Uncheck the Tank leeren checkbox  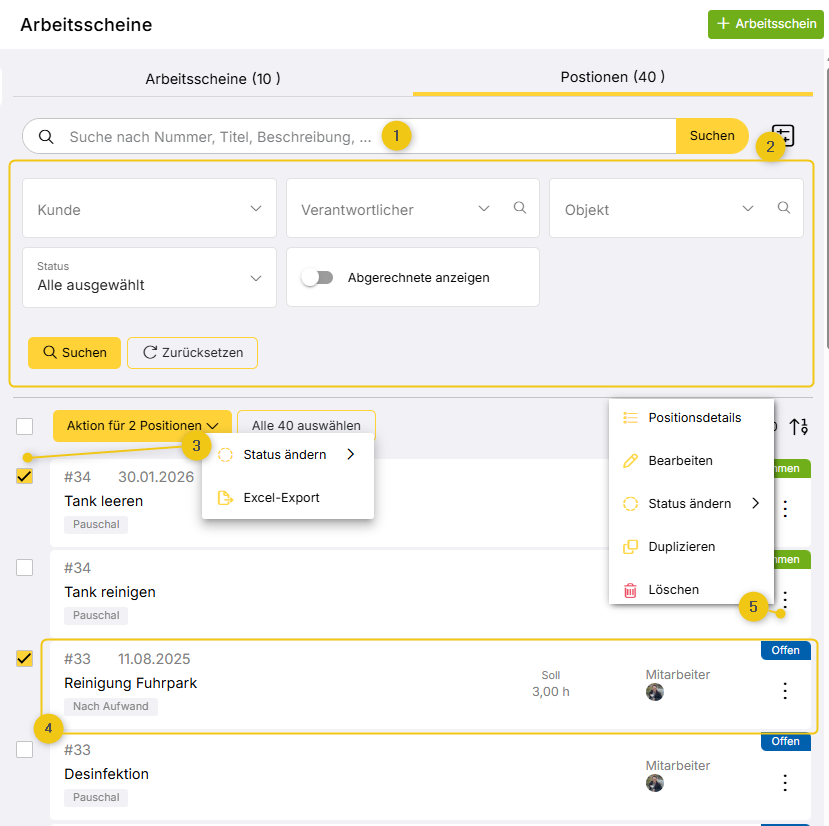(x=25, y=476)
